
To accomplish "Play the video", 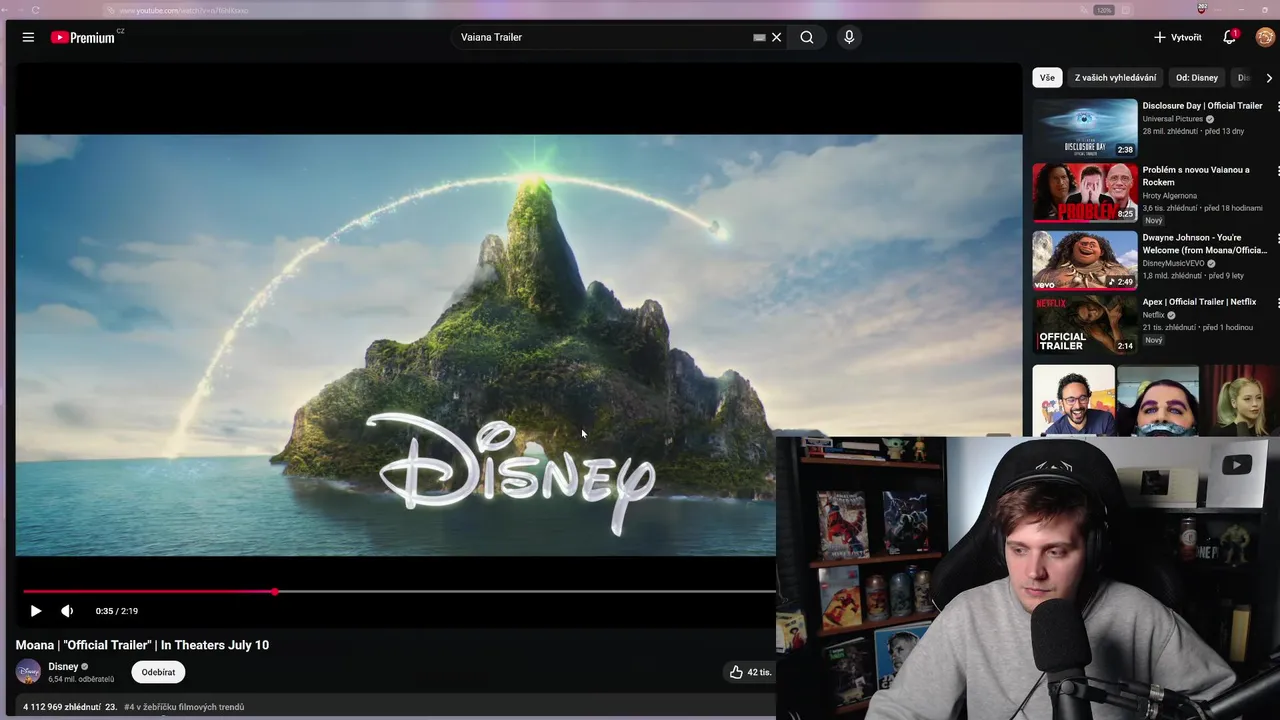I will [36, 611].
